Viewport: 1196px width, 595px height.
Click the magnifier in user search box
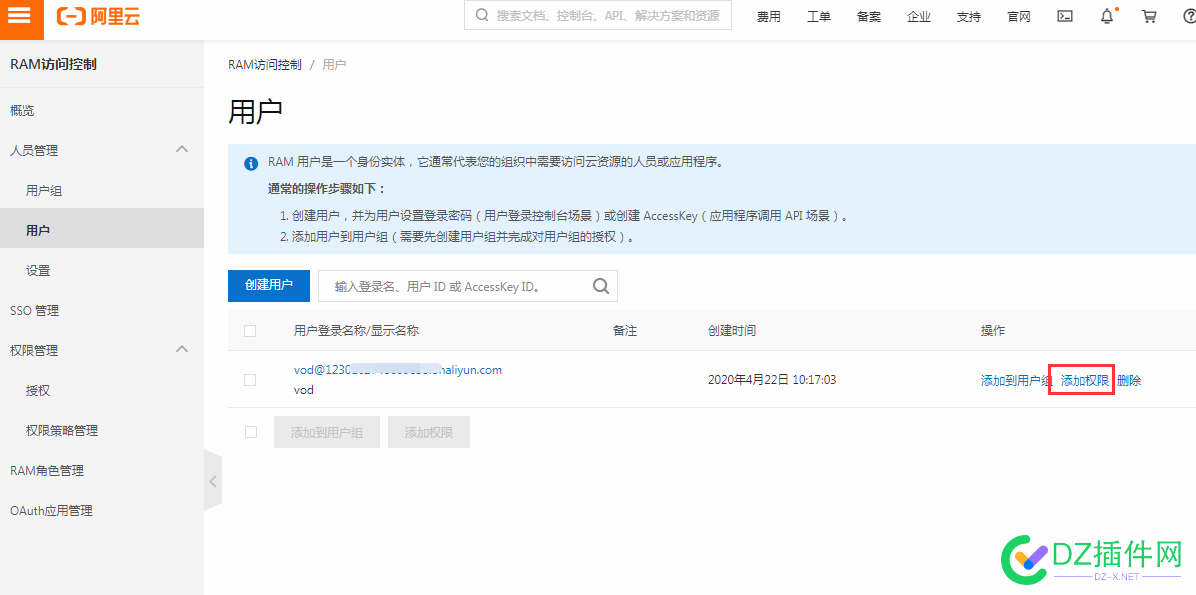pyautogui.click(x=601, y=286)
